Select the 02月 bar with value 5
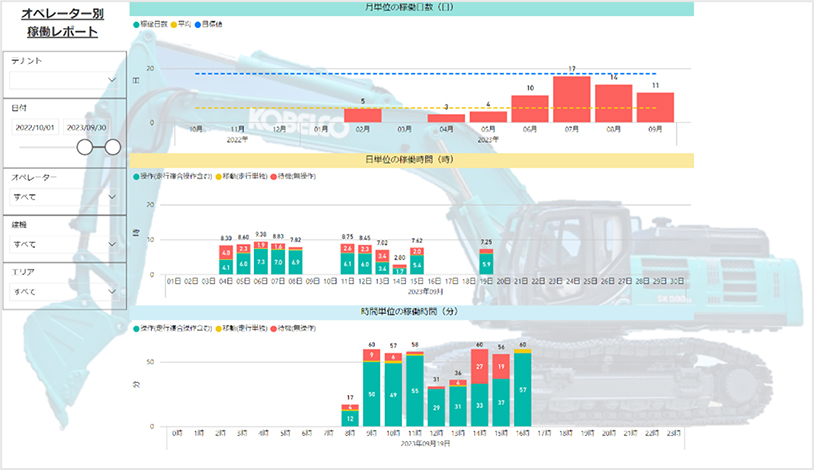 [x=363, y=115]
